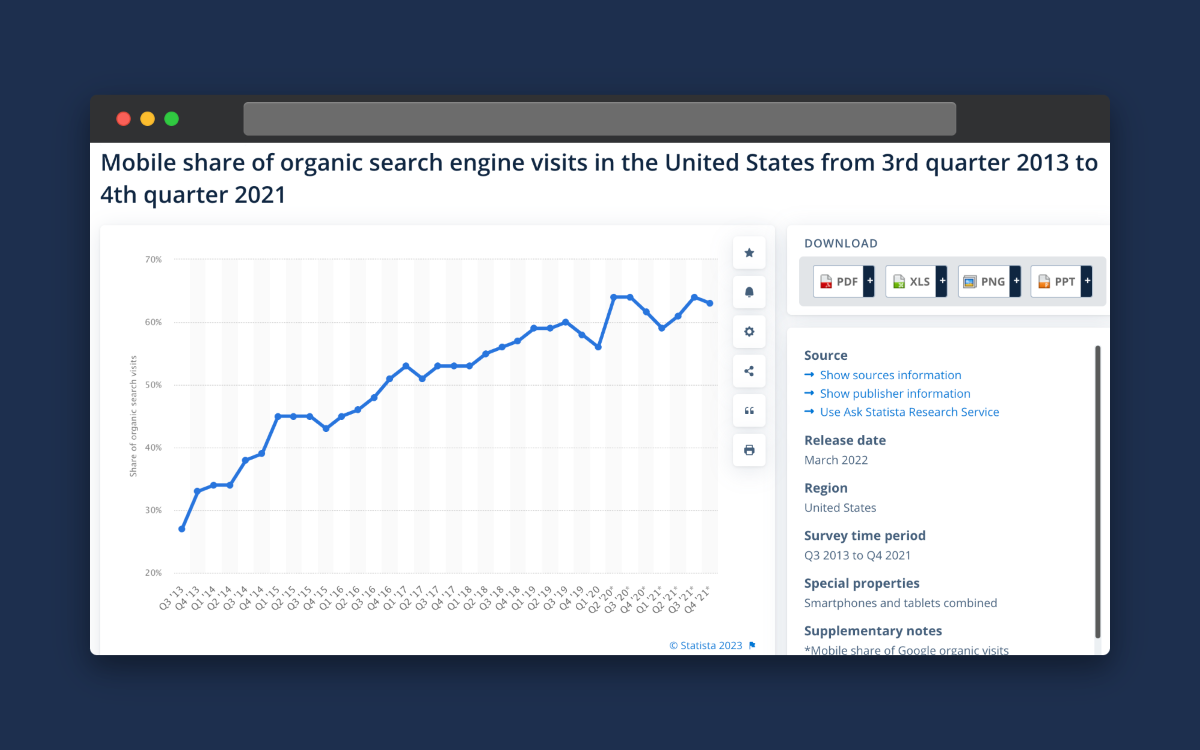The image size is (1200, 750).
Task: Download the chart as PDF
Action: point(838,282)
